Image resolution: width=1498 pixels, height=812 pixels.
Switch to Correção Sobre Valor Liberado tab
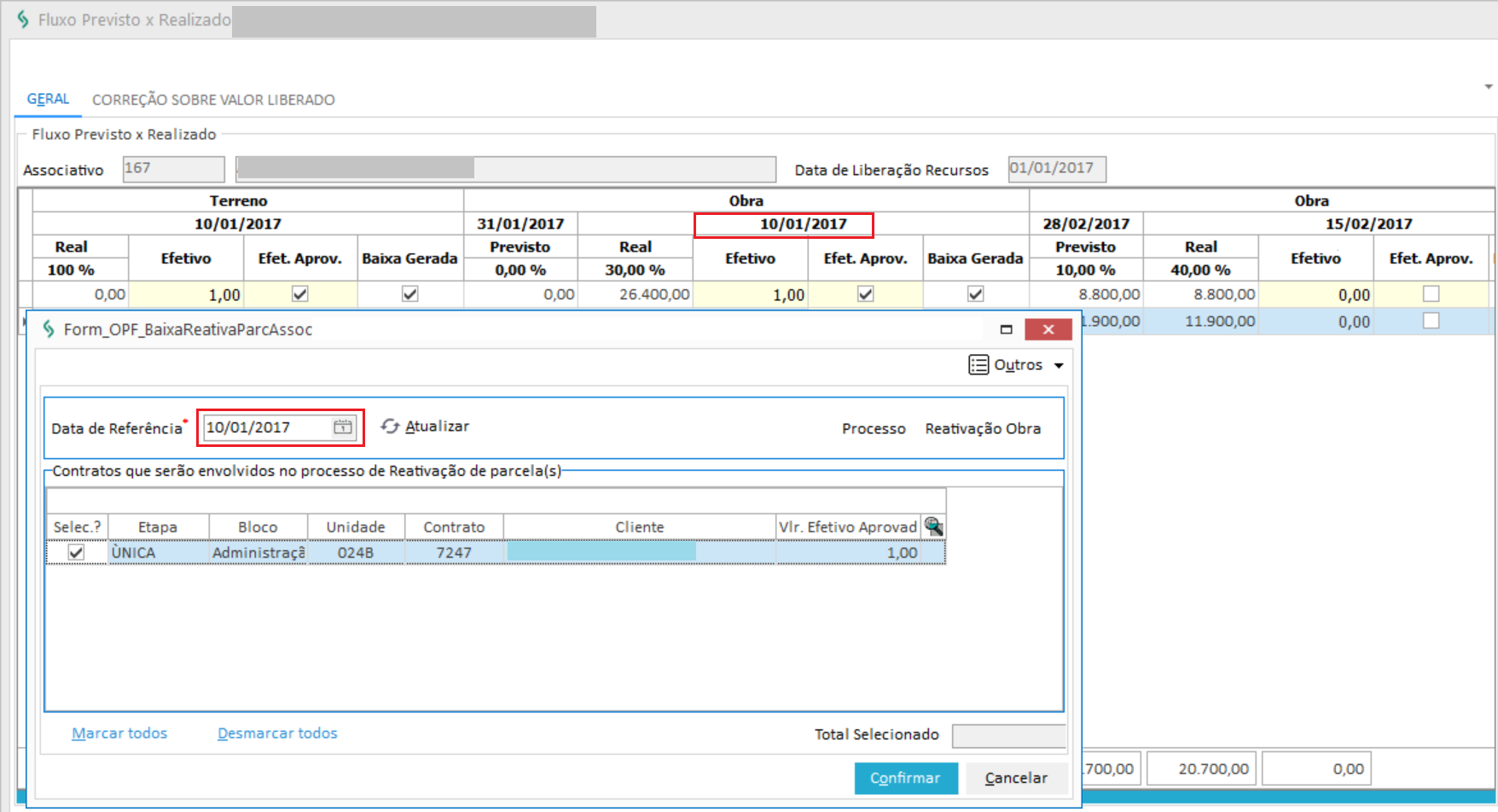[213, 100]
